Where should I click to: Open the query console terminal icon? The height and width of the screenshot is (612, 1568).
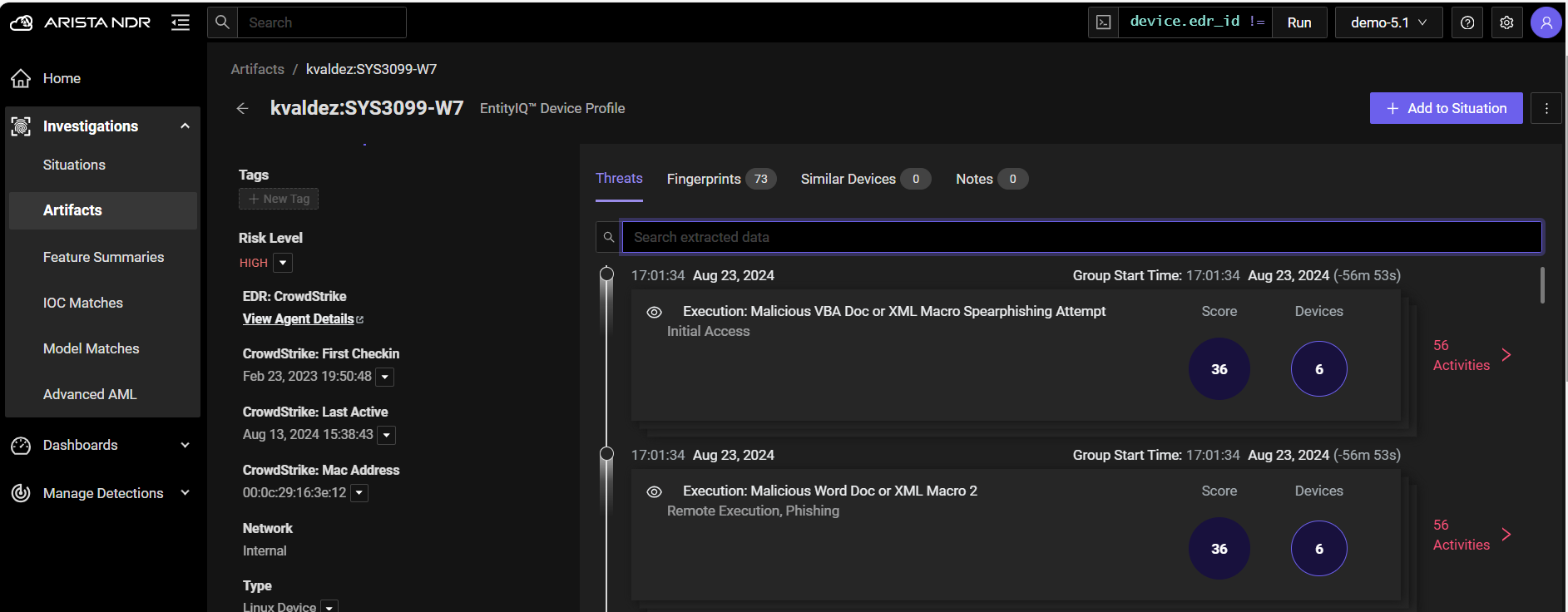[1103, 22]
